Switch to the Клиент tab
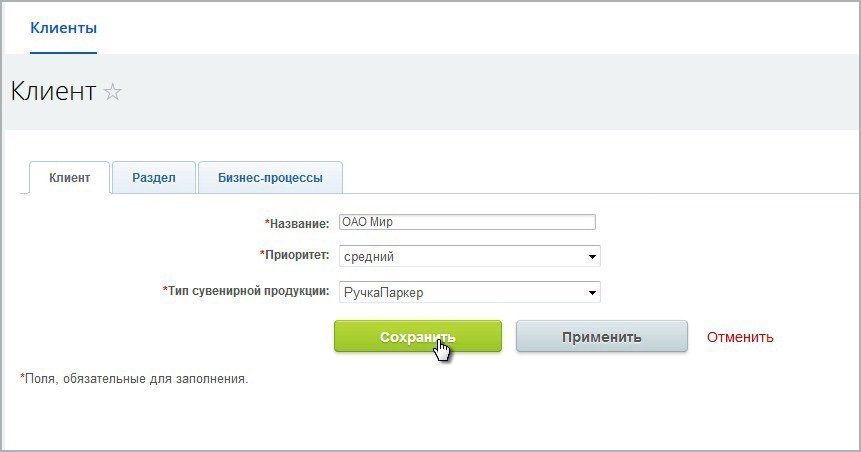 tap(70, 178)
